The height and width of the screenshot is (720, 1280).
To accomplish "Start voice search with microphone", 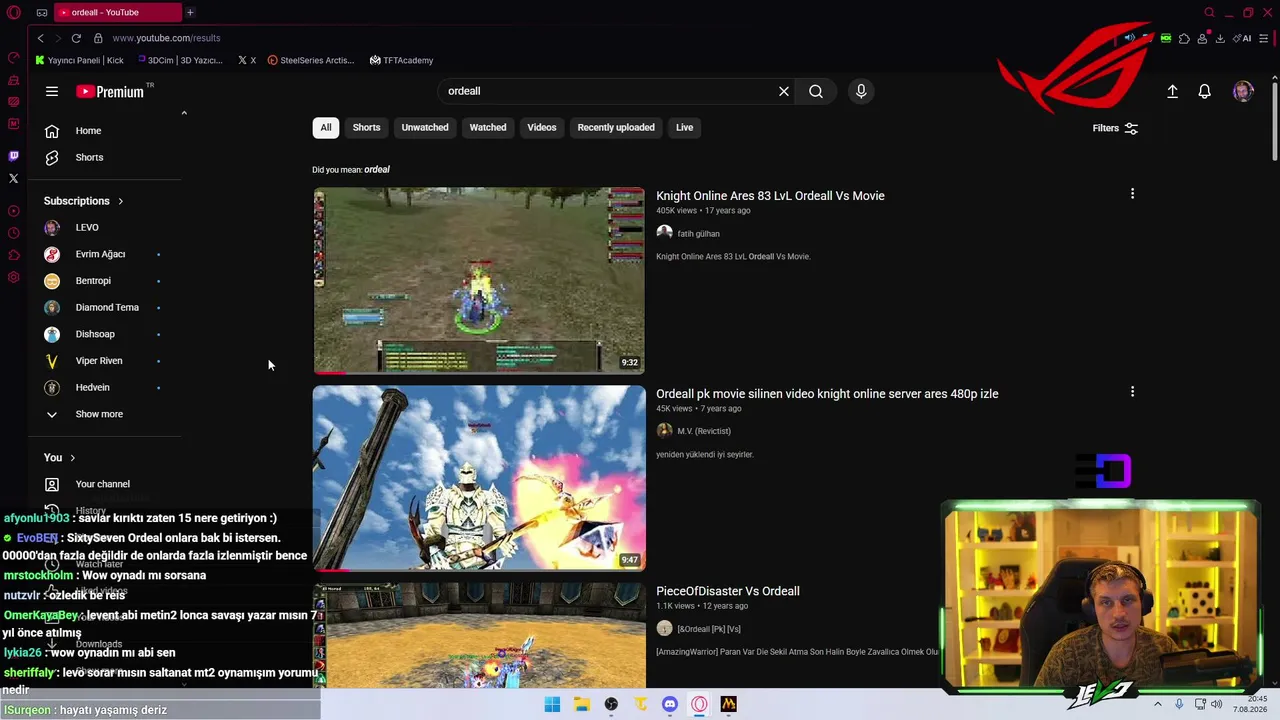I will (x=861, y=91).
